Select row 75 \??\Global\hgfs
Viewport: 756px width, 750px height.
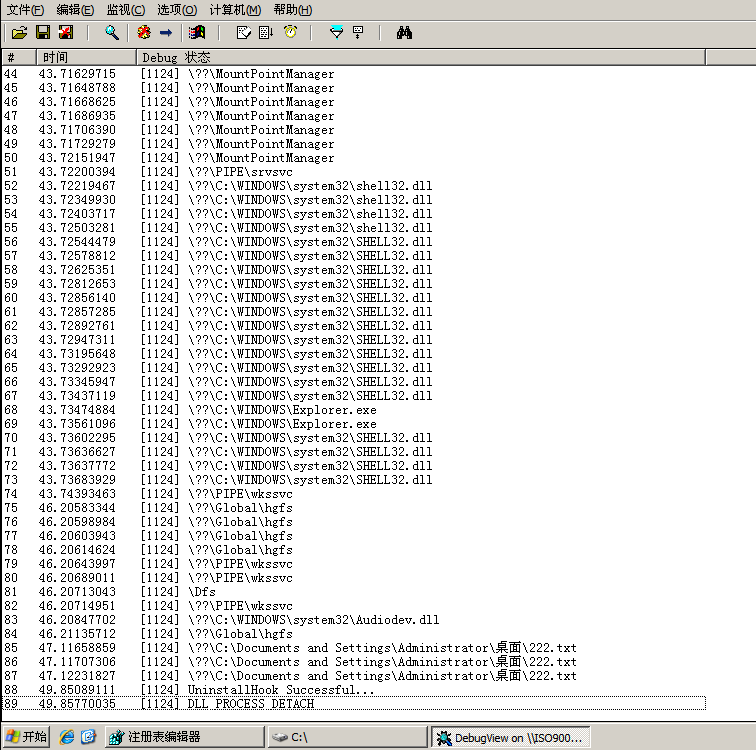[354, 508]
